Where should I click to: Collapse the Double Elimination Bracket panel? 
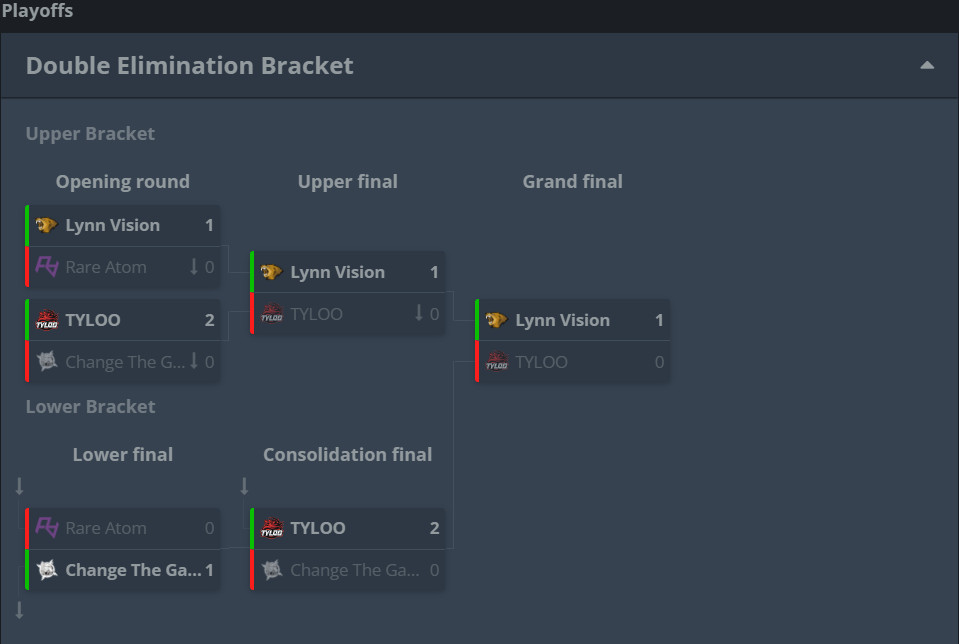point(927,66)
